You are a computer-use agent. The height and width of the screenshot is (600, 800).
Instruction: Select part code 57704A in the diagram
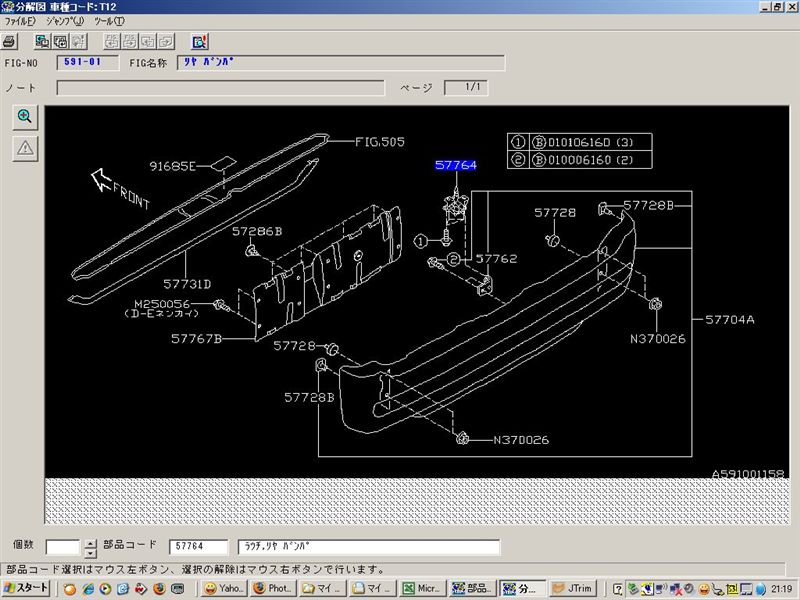point(730,320)
